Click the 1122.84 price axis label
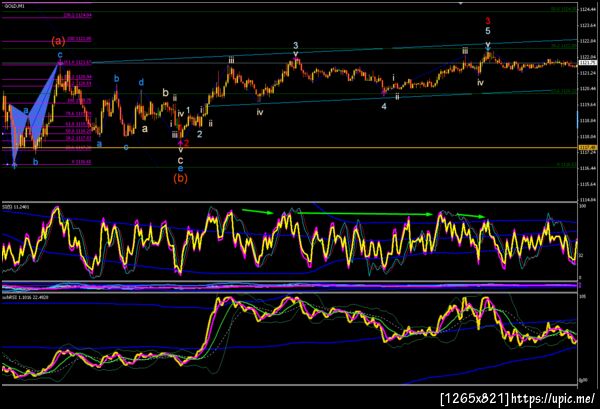 (x=588, y=41)
